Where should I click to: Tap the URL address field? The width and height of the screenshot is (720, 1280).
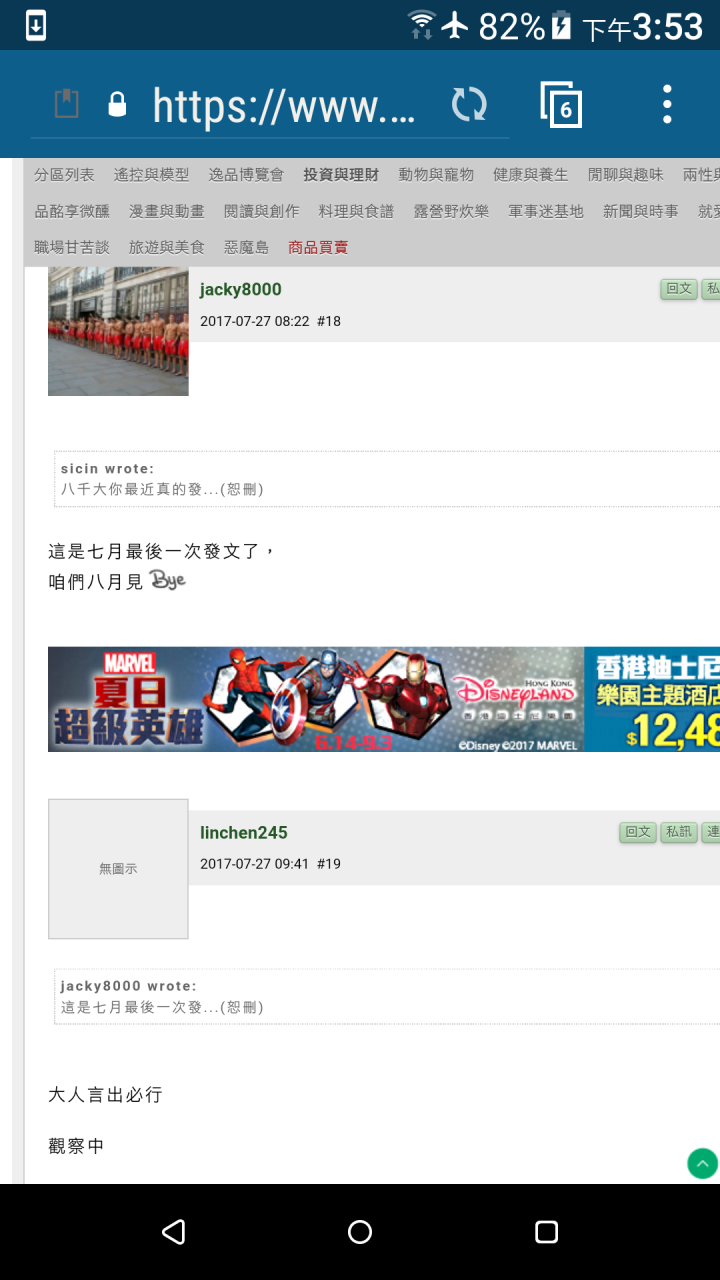pyautogui.click(x=283, y=104)
